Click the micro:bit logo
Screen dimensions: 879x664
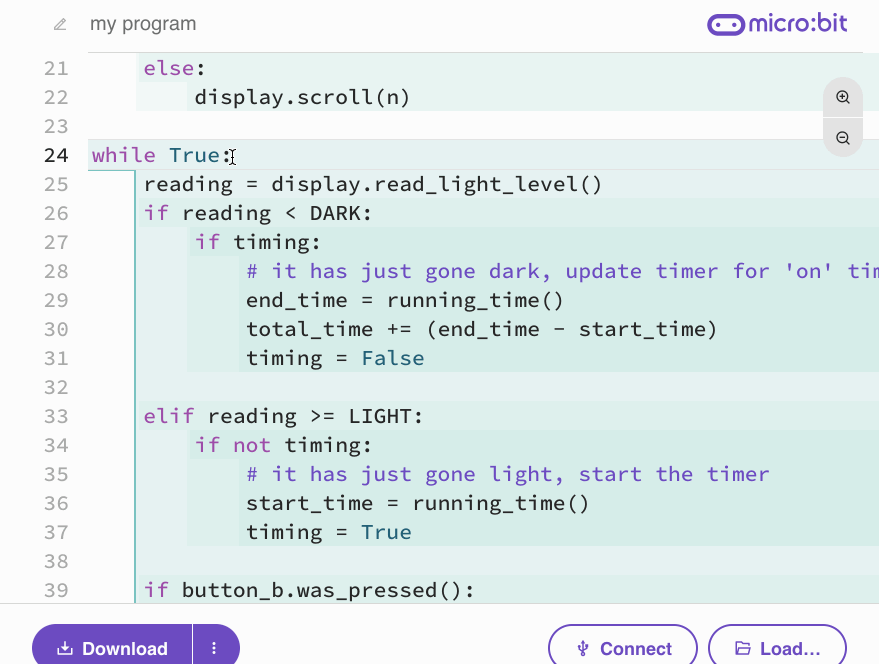pos(779,23)
